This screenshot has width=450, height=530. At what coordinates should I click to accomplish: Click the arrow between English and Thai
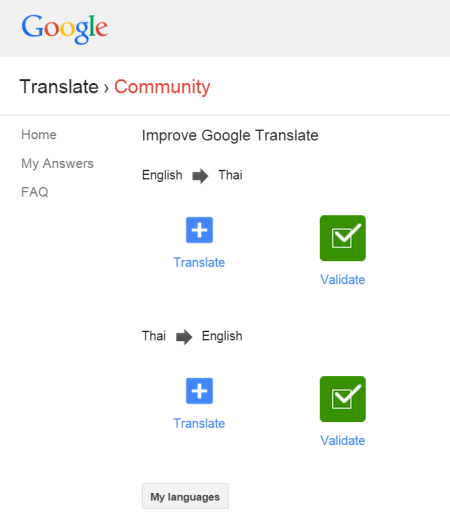point(200,176)
